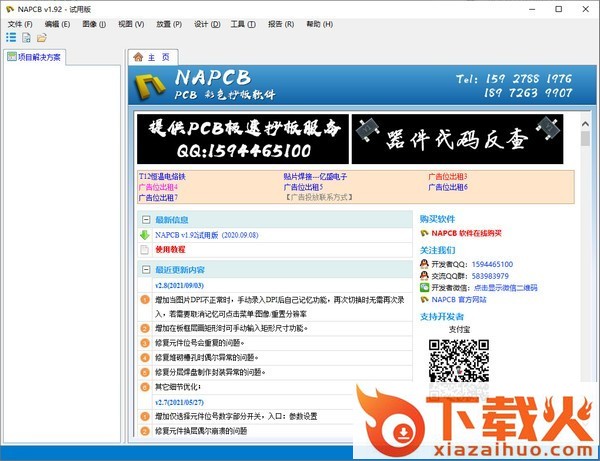The width and height of the screenshot is (600, 461).
Task: Click 广告位出租7 link
Action: tap(158, 198)
